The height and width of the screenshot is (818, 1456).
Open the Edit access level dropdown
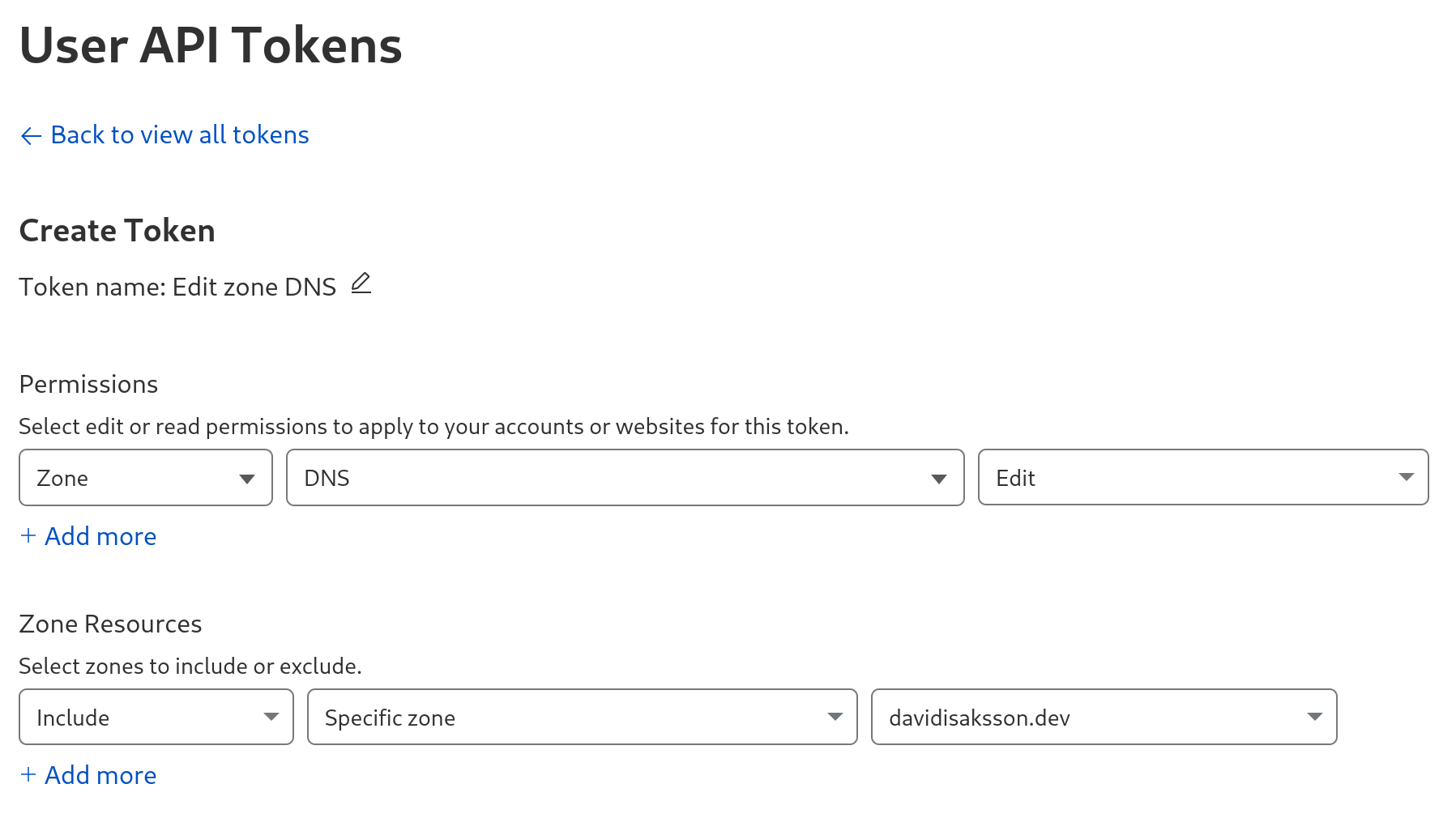(1203, 478)
